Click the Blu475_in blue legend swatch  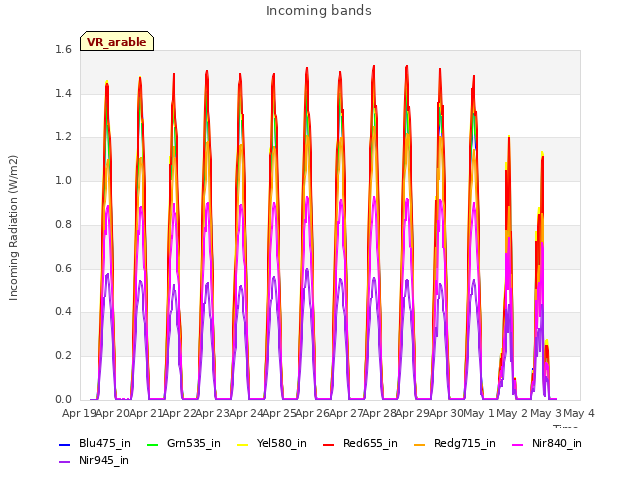coord(65,444)
